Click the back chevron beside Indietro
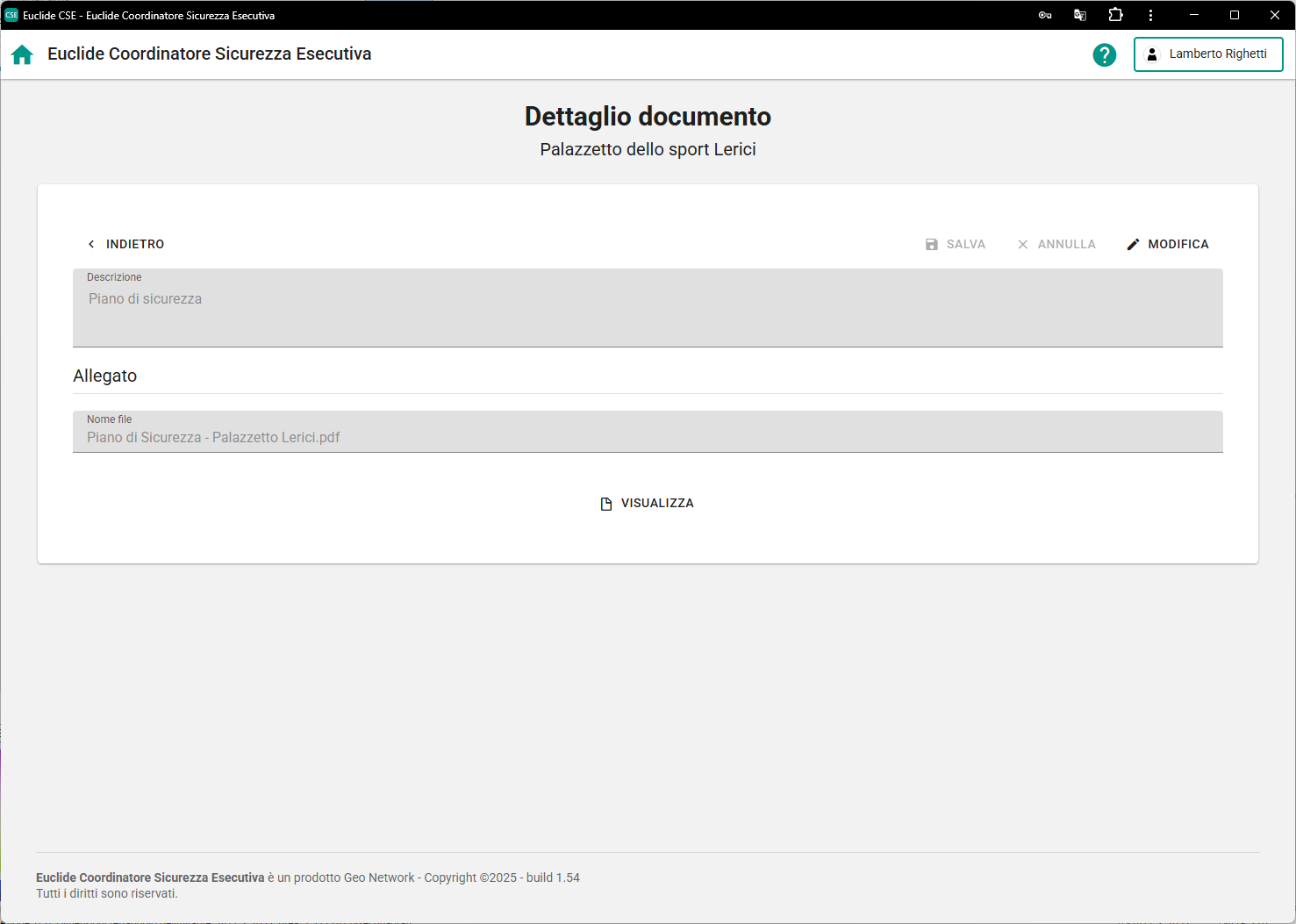The width and height of the screenshot is (1296, 924). pyautogui.click(x=91, y=245)
